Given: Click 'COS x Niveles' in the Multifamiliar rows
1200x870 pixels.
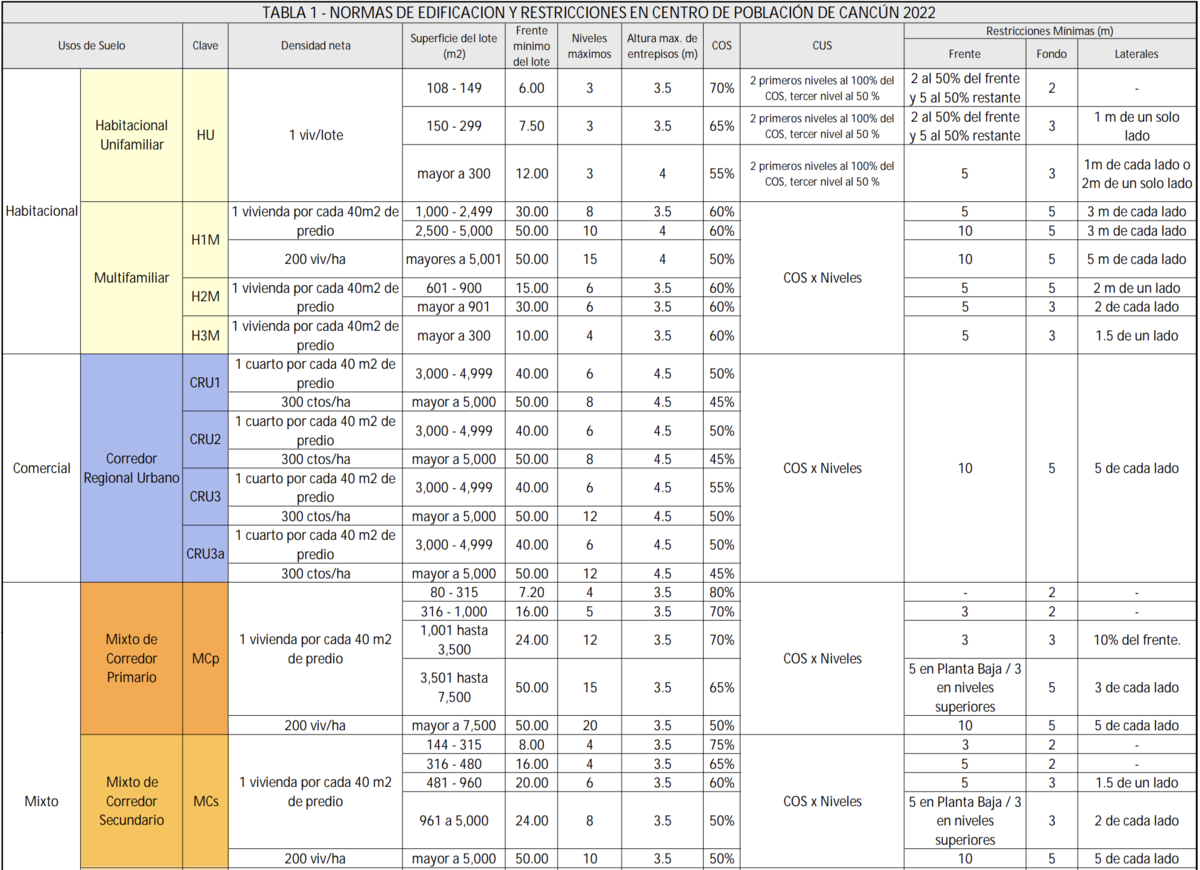Looking at the screenshot, I should (x=822, y=277).
